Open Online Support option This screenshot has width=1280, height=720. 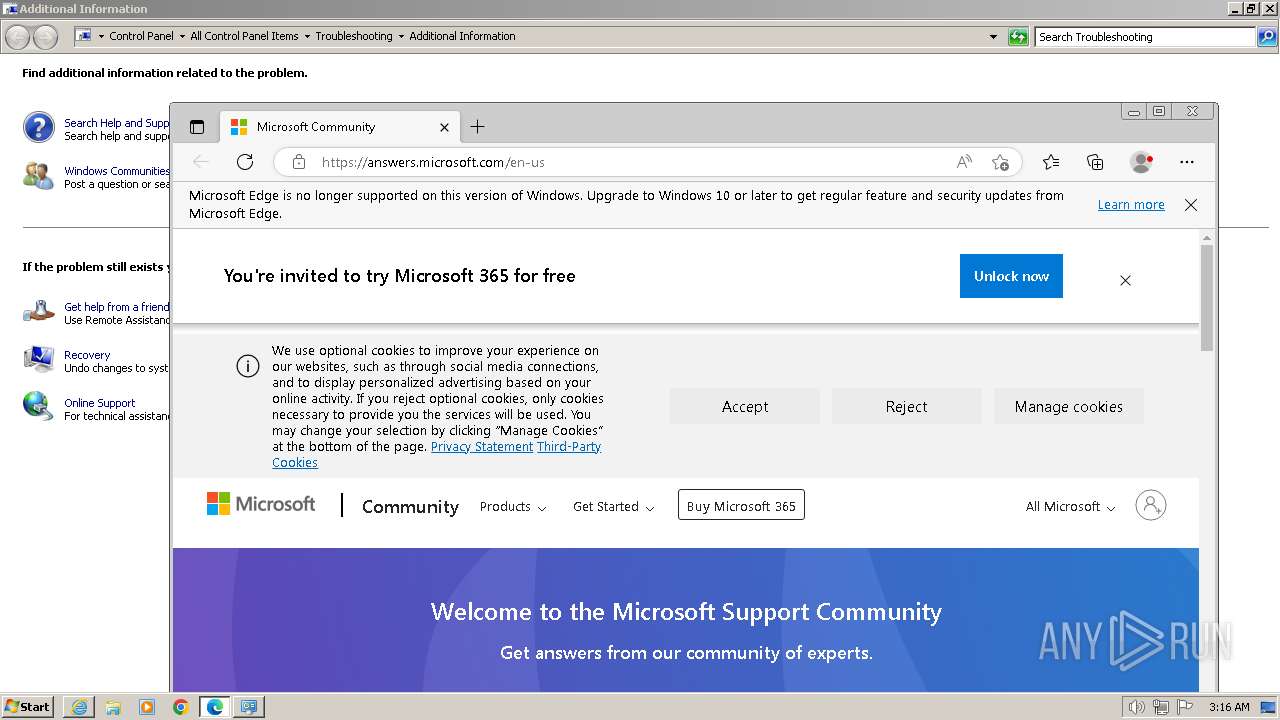tap(99, 403)
